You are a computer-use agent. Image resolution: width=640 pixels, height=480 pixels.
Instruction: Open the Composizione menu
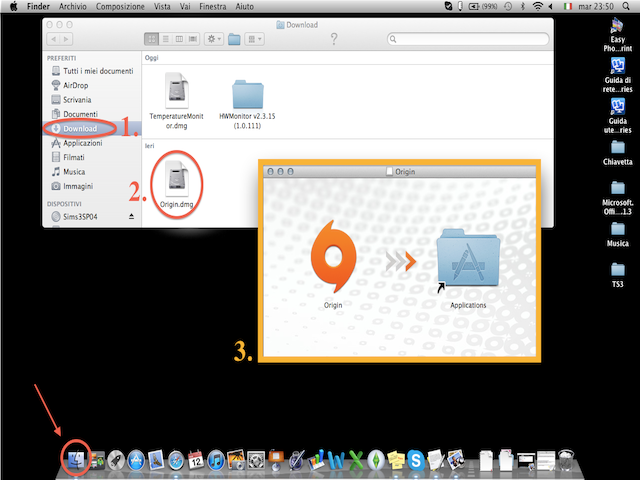pos(120,6)
